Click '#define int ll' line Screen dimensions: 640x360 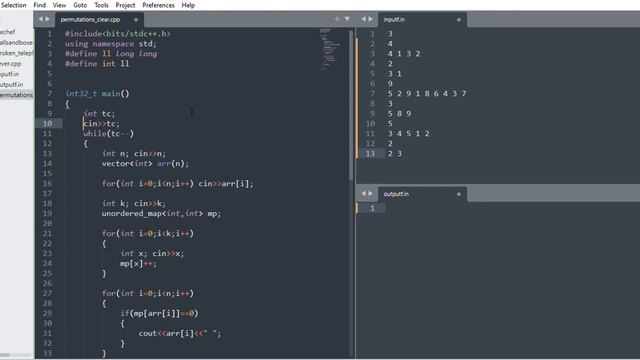pos(97,64)
